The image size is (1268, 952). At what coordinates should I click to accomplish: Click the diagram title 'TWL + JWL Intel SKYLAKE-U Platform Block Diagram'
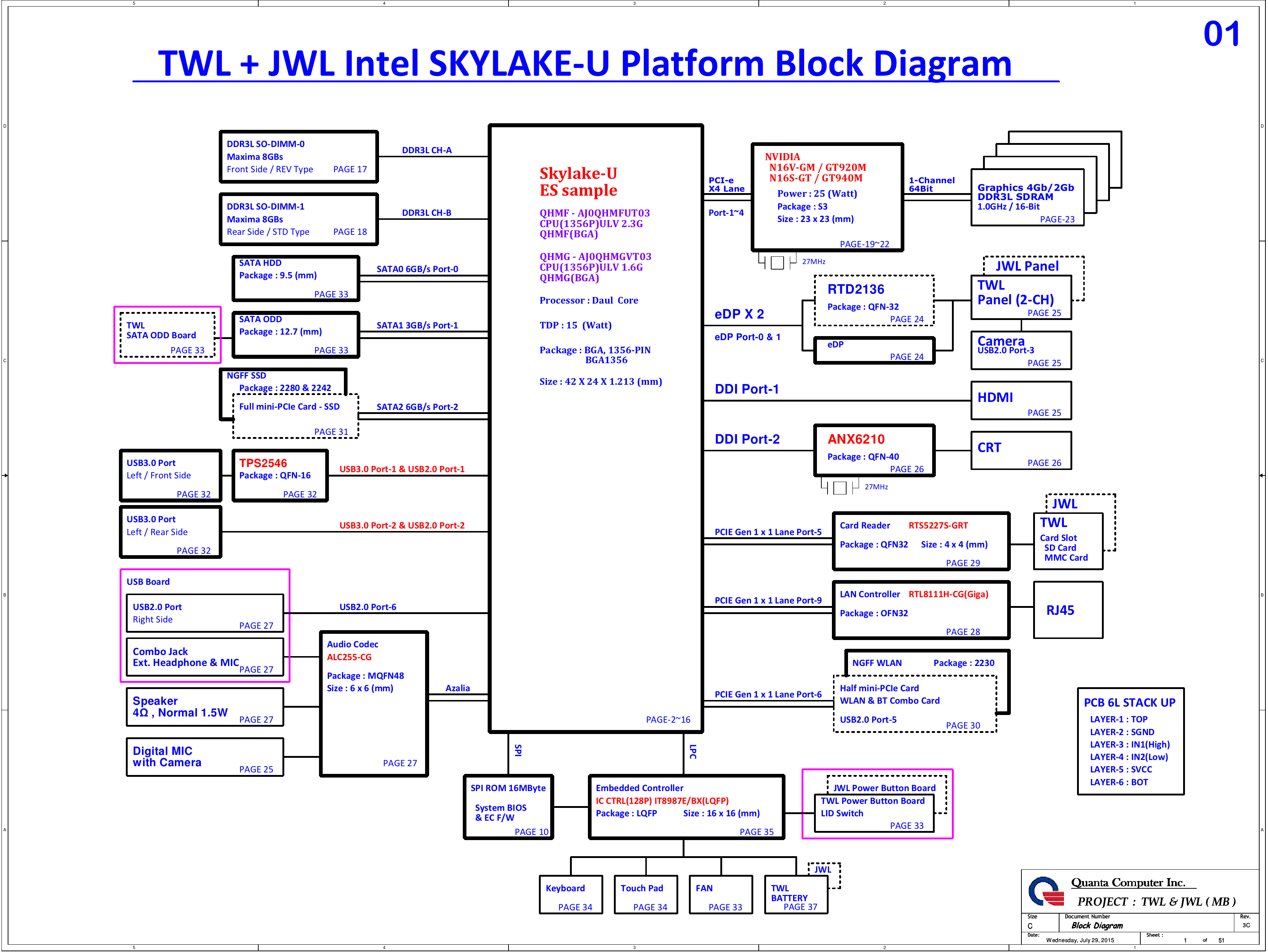point(585,63)
